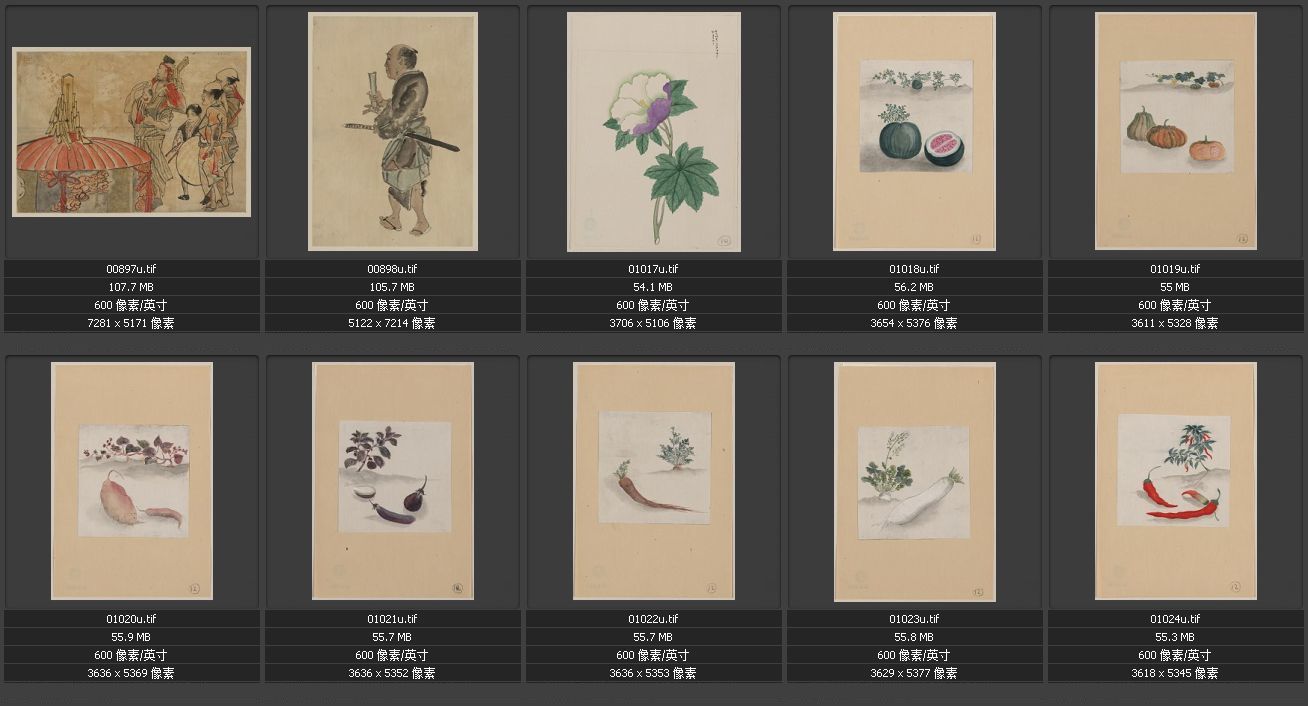Click the 56.2 MB file size label
This screenshot has width=1308, height=706.
(x=915, y=287)
